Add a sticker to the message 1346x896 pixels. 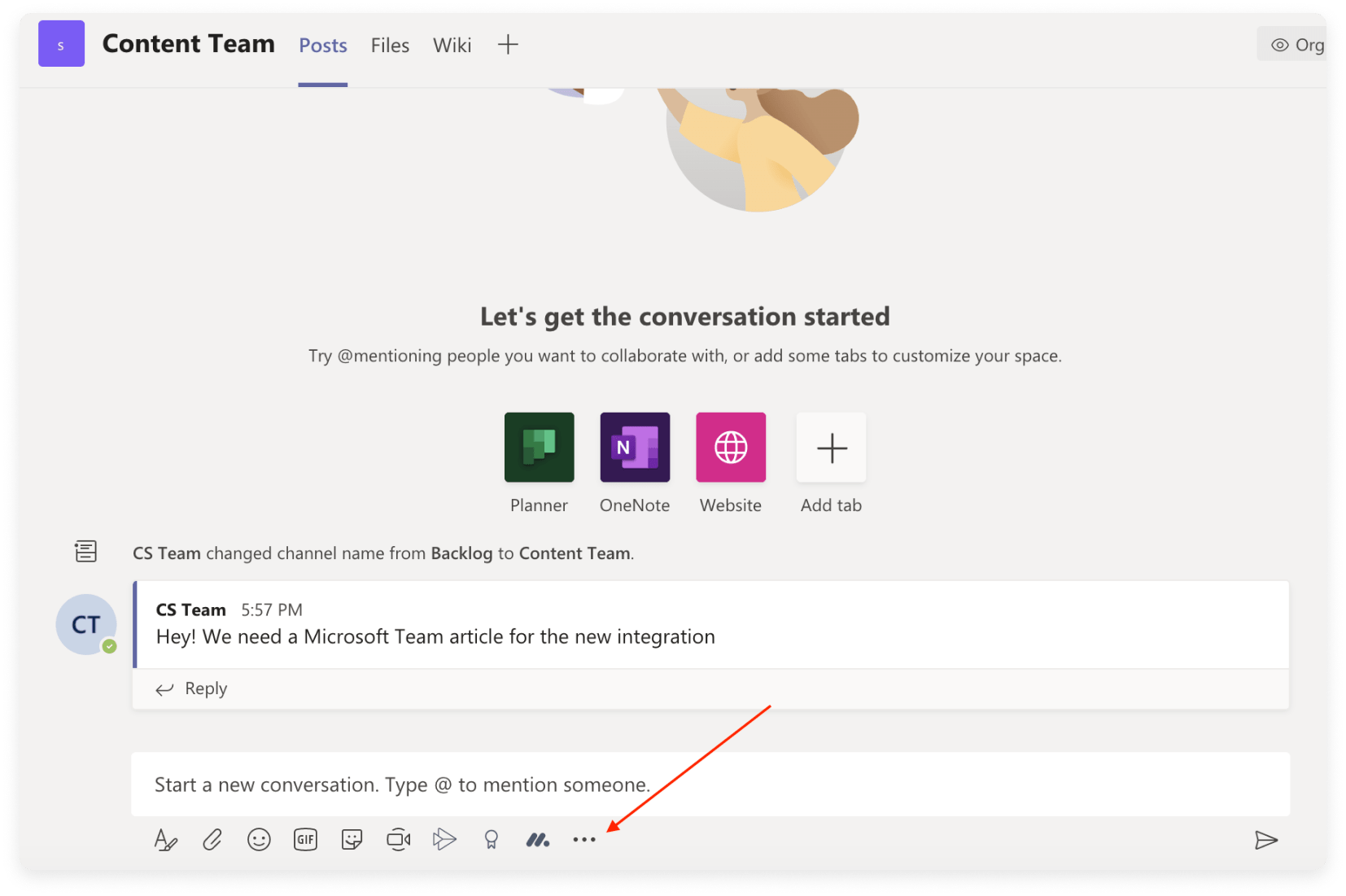click(352, 839)
